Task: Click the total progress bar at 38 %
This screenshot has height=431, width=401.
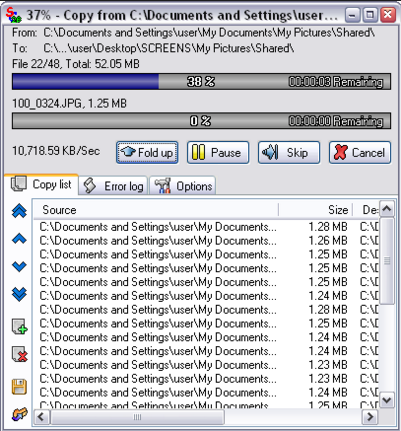Action: click(201, 82)
